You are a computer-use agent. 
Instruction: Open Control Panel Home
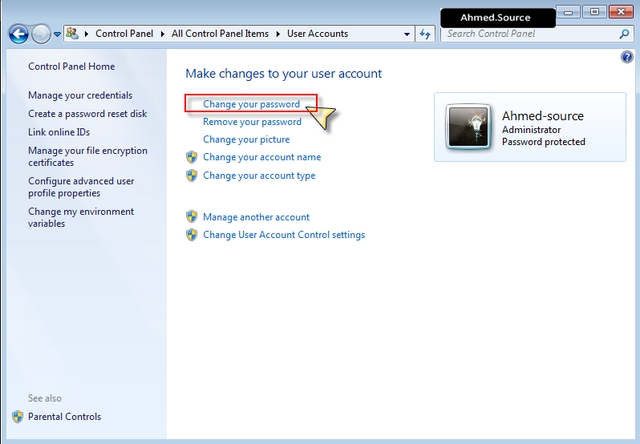click(71, 67)
